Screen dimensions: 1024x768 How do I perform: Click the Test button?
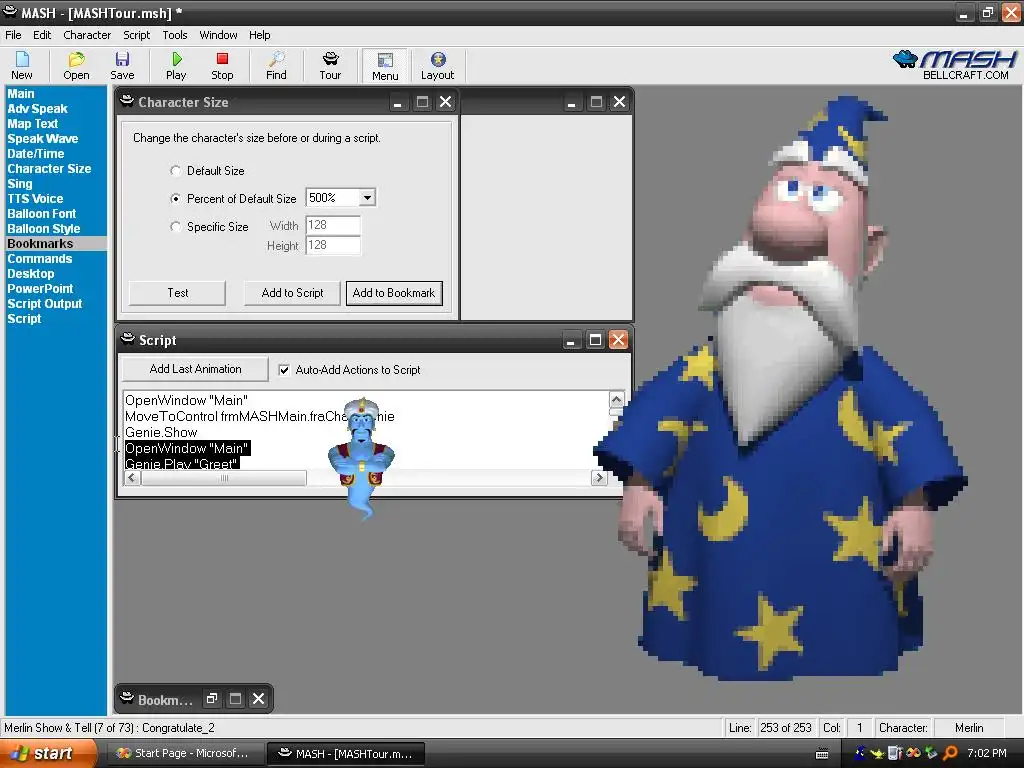pyautogui.click(x=177, y=293)
